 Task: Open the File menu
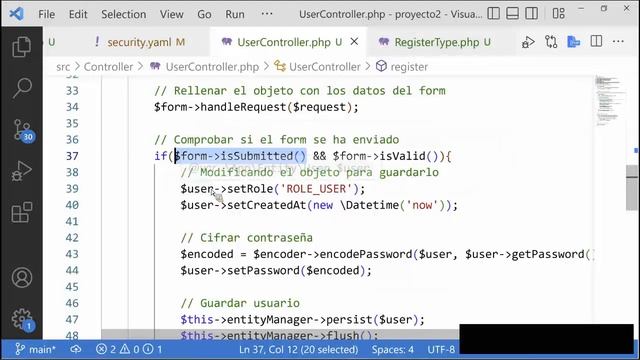[47, 14]
